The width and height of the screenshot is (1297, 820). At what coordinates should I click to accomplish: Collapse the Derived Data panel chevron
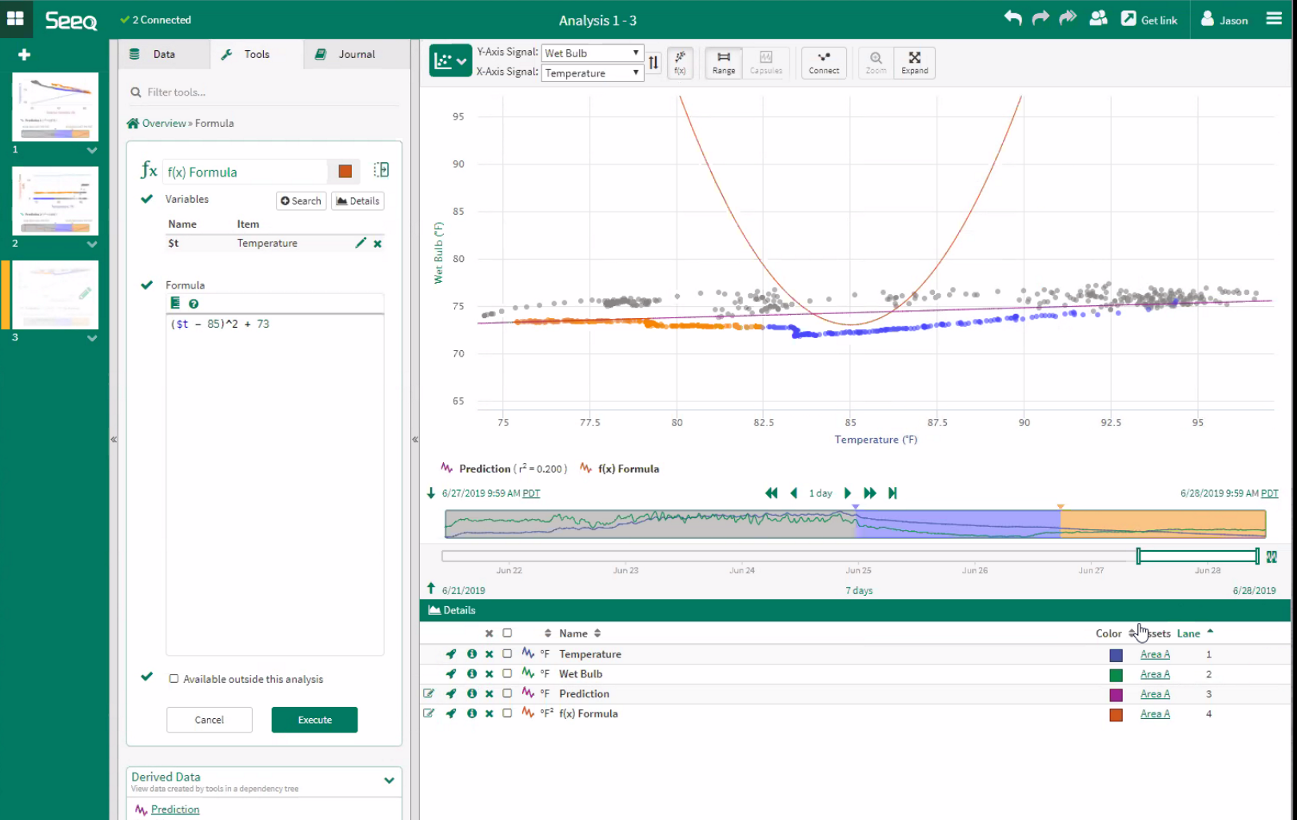(389, 780)
